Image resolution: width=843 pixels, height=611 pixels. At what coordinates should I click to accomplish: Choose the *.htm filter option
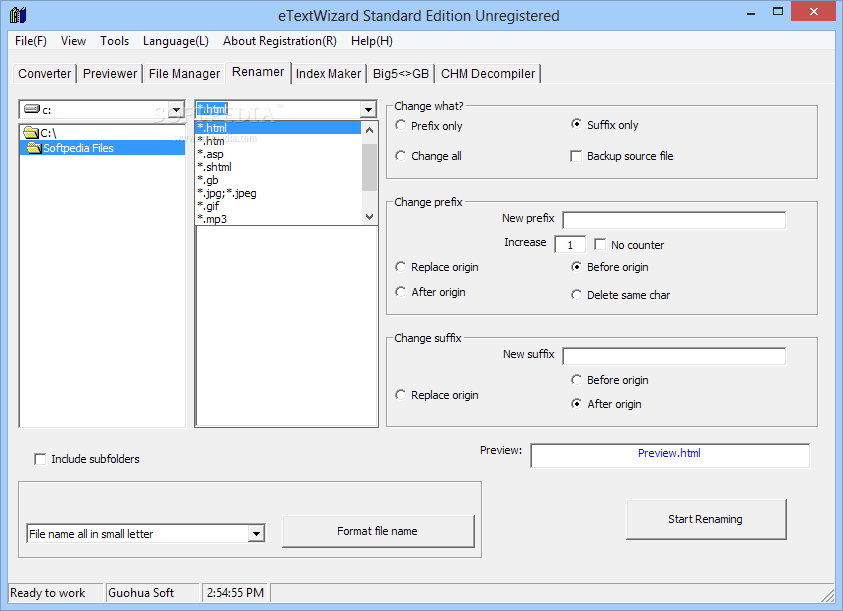(x=278, y=141)
